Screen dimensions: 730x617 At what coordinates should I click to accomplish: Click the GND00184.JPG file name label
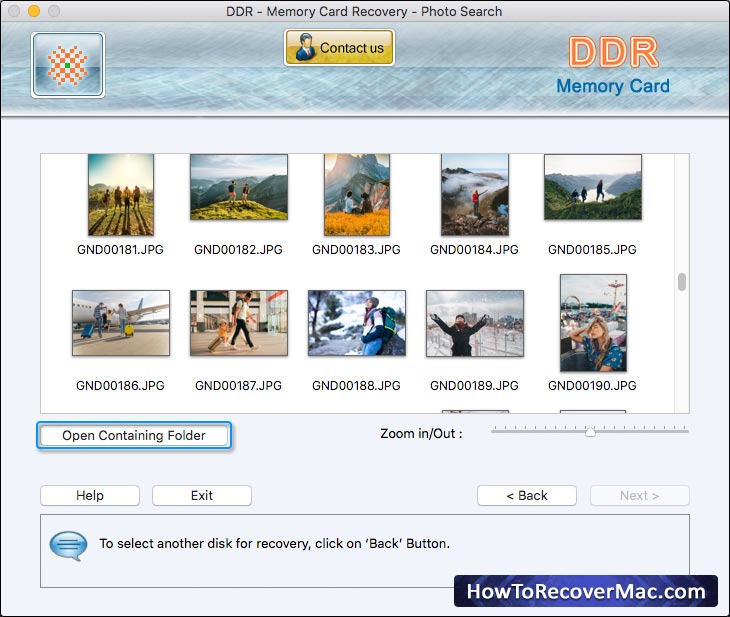[x=474, y=250]
